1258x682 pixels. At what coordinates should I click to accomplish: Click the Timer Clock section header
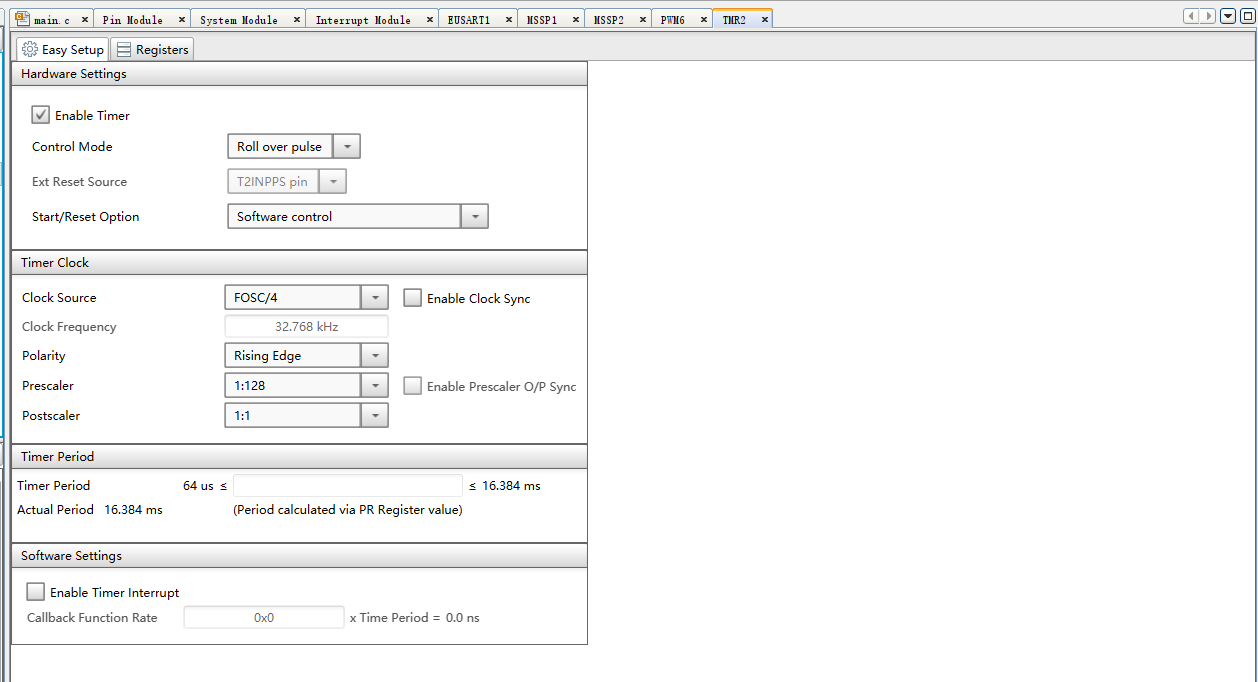click(299, 262)
